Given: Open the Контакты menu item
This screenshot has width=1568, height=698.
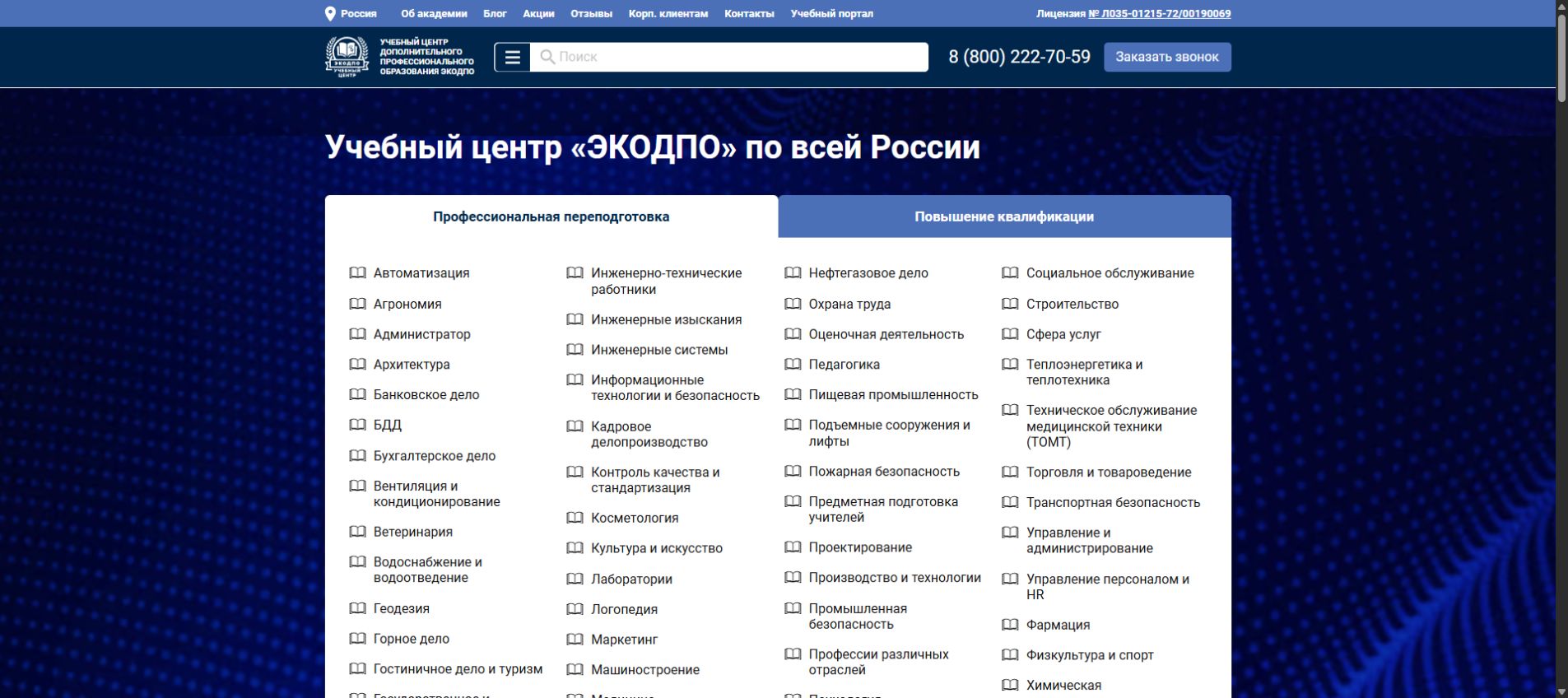Looking at the screenshot, I should 749,14.
